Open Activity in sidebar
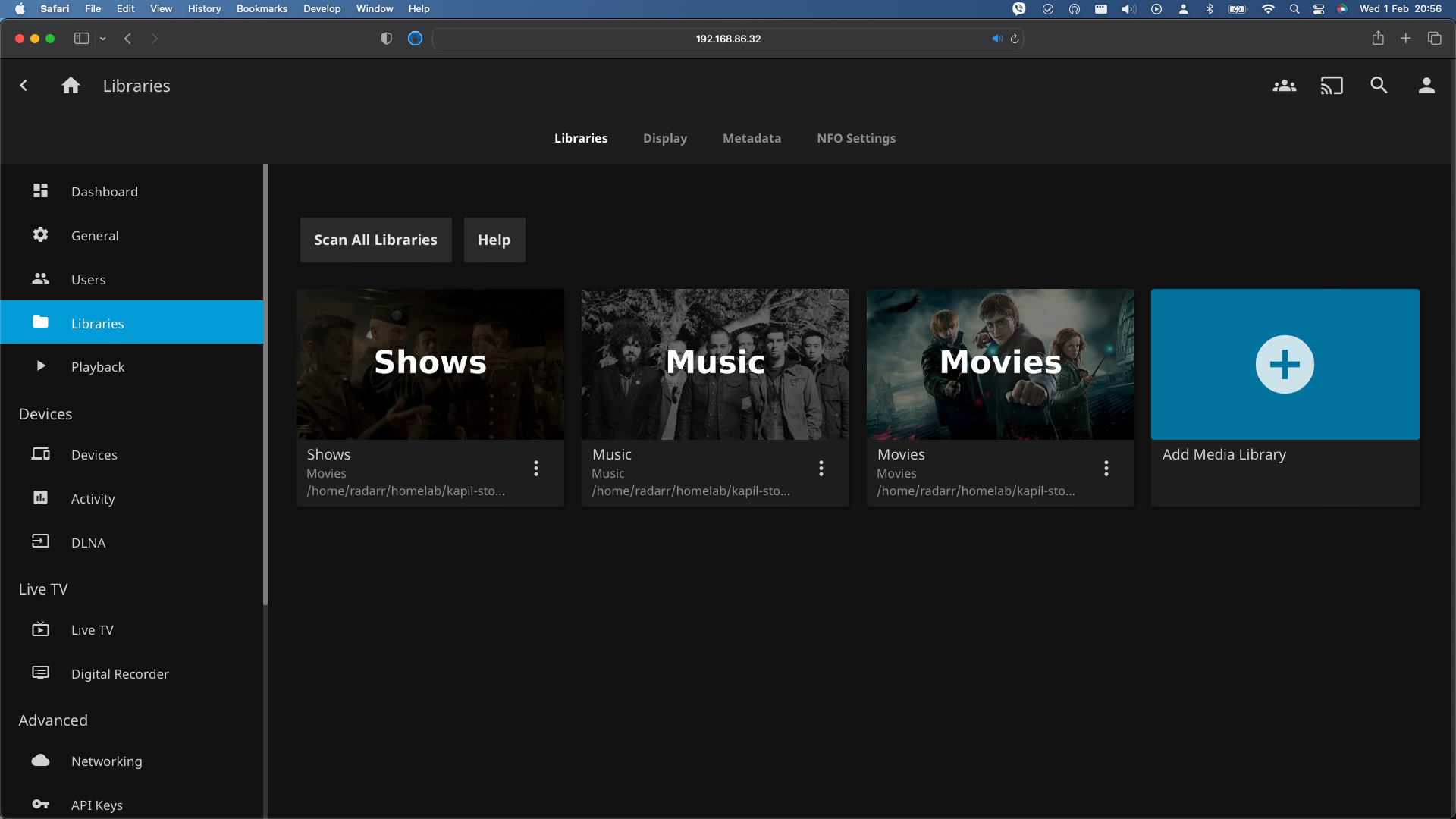 (132, 499)
